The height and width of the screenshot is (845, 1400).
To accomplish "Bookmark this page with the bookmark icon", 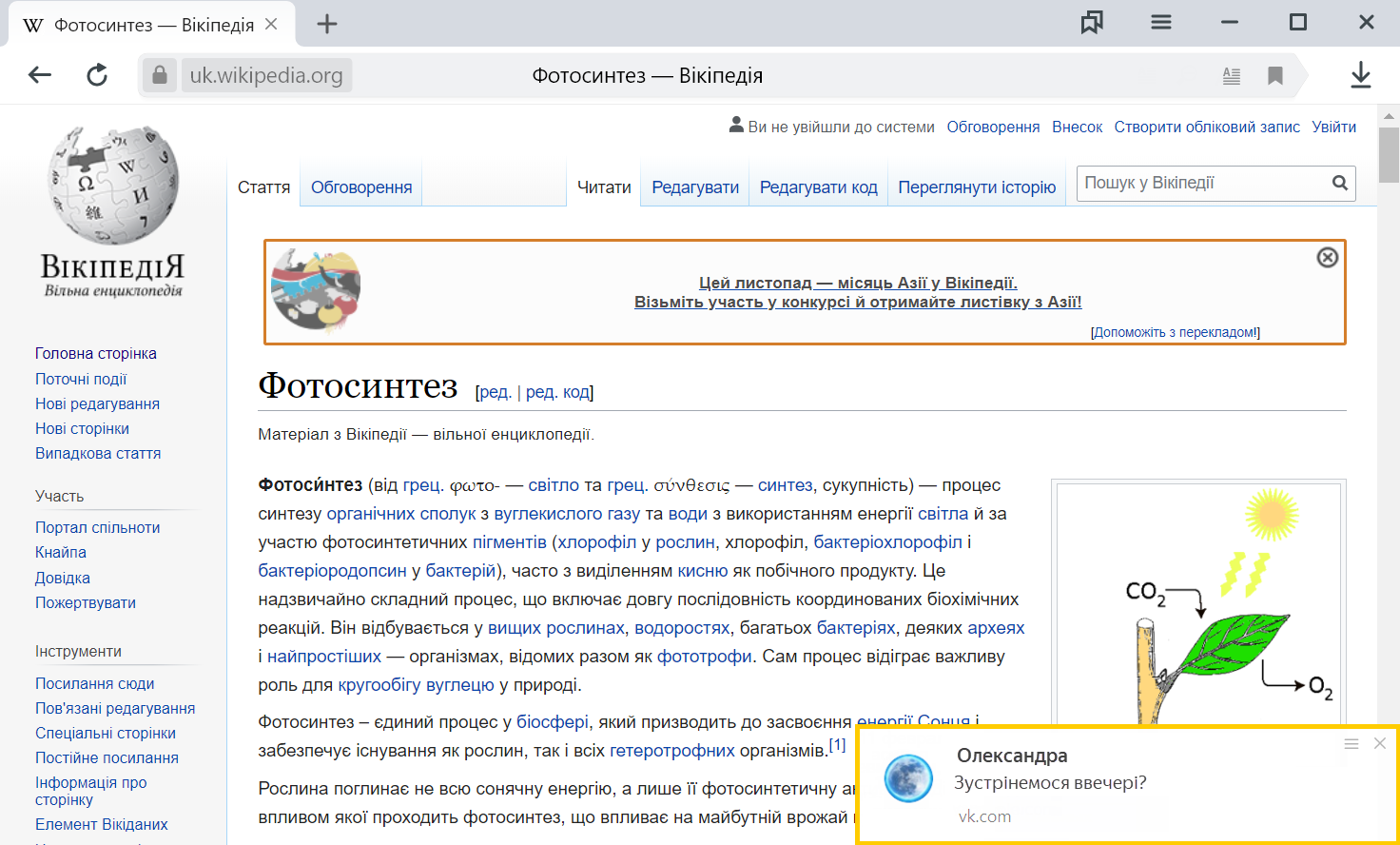I will tap(1275, 76).
